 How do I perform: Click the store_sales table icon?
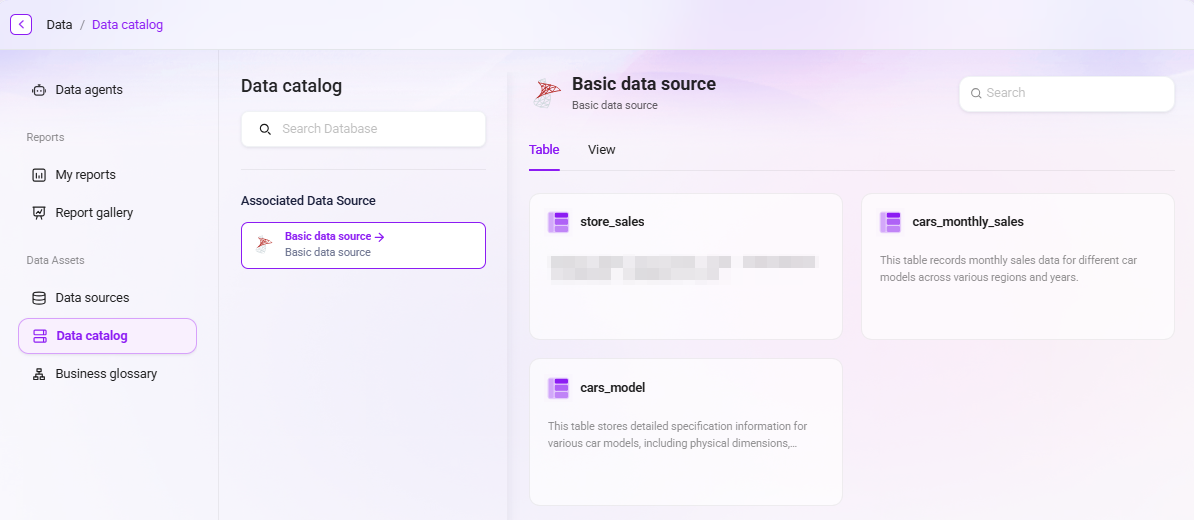(x=559, y=222)
